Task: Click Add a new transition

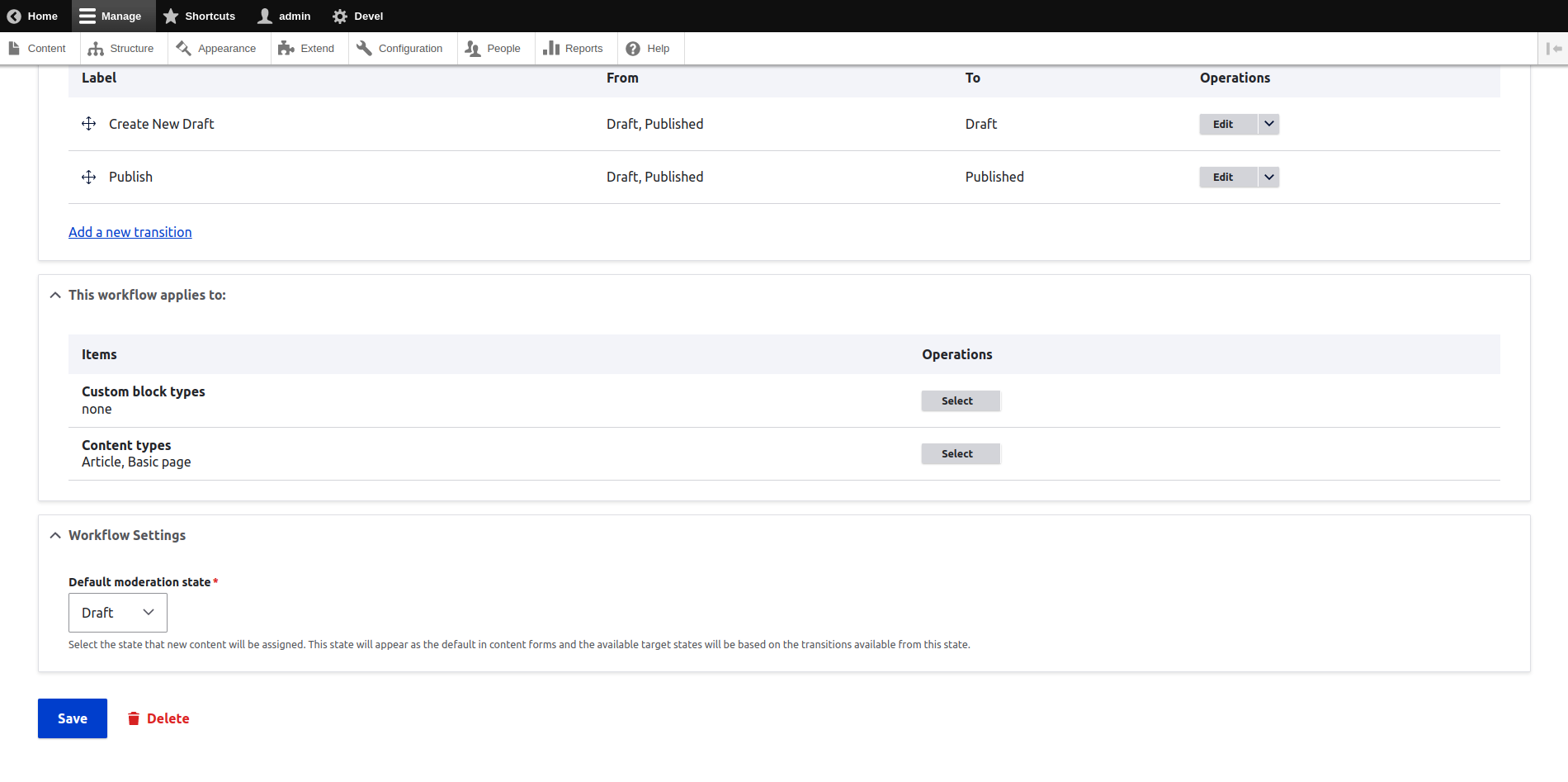Action: click(130, 232)
